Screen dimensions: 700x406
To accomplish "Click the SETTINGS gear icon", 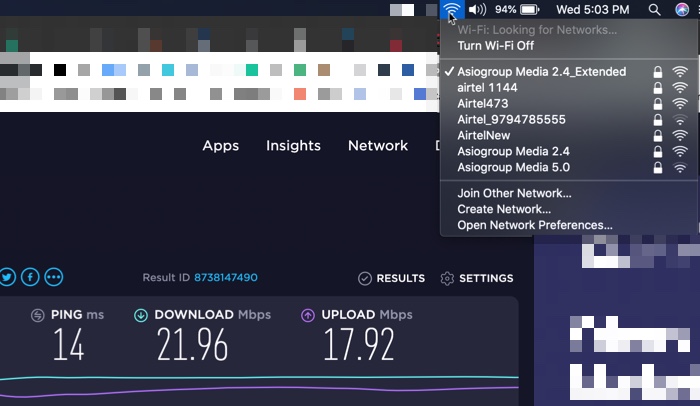I will pos(447,278).
